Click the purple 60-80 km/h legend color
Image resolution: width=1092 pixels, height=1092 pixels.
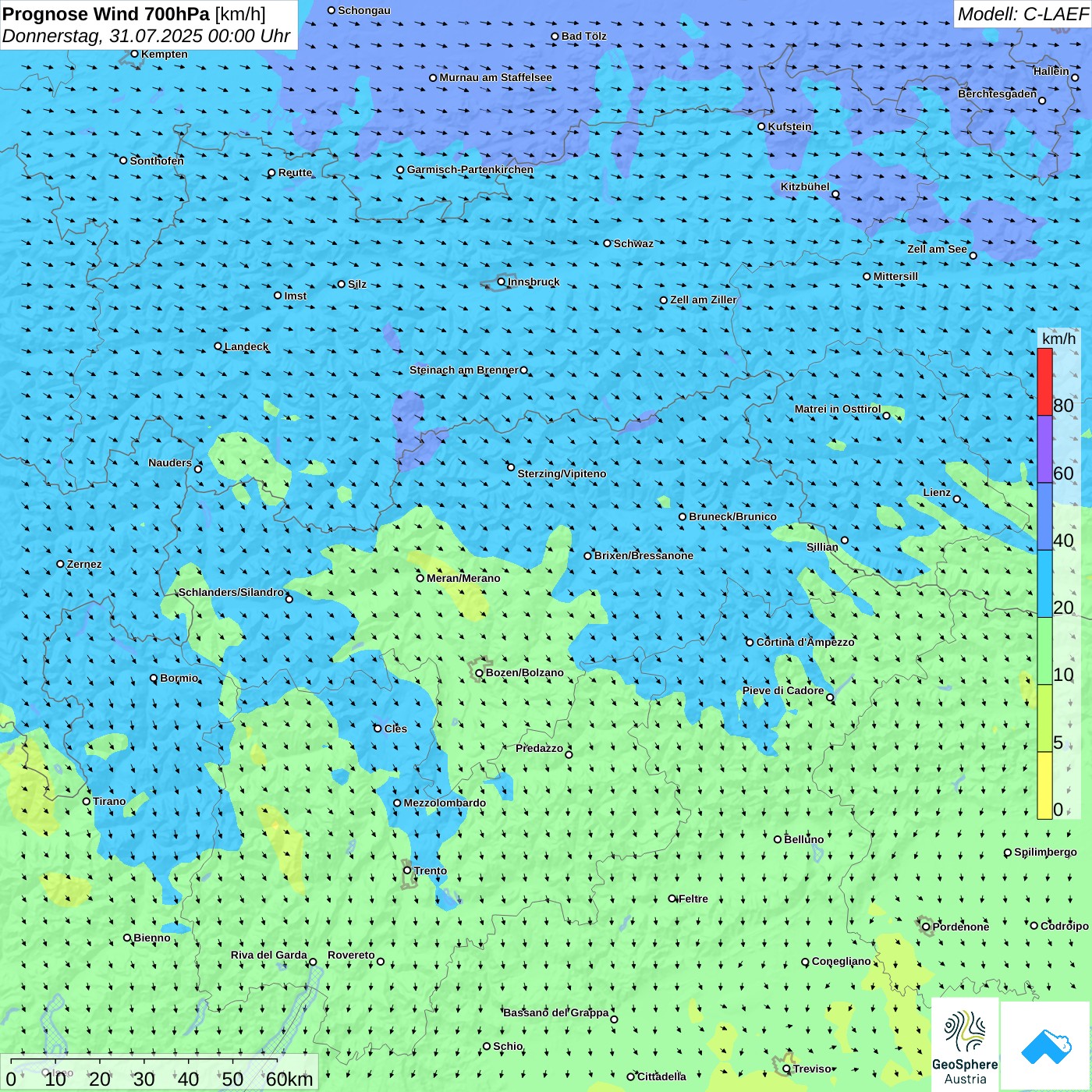(x=1044, y=449)
